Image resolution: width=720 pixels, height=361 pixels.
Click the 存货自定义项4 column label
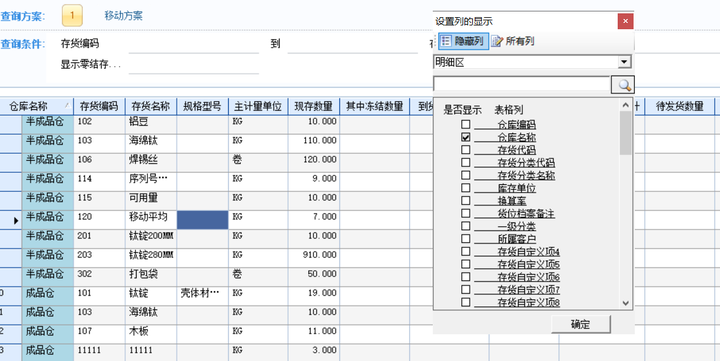(529, 252)
